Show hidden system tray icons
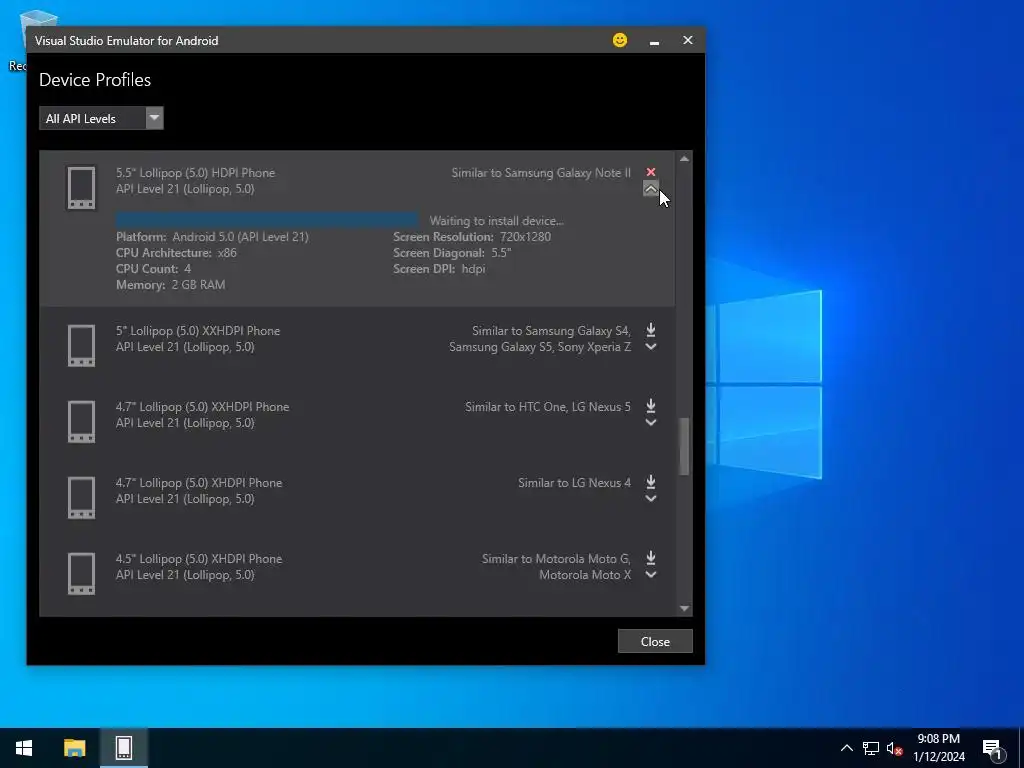This screenshot has width=1024, height=768. pos(846,748)
